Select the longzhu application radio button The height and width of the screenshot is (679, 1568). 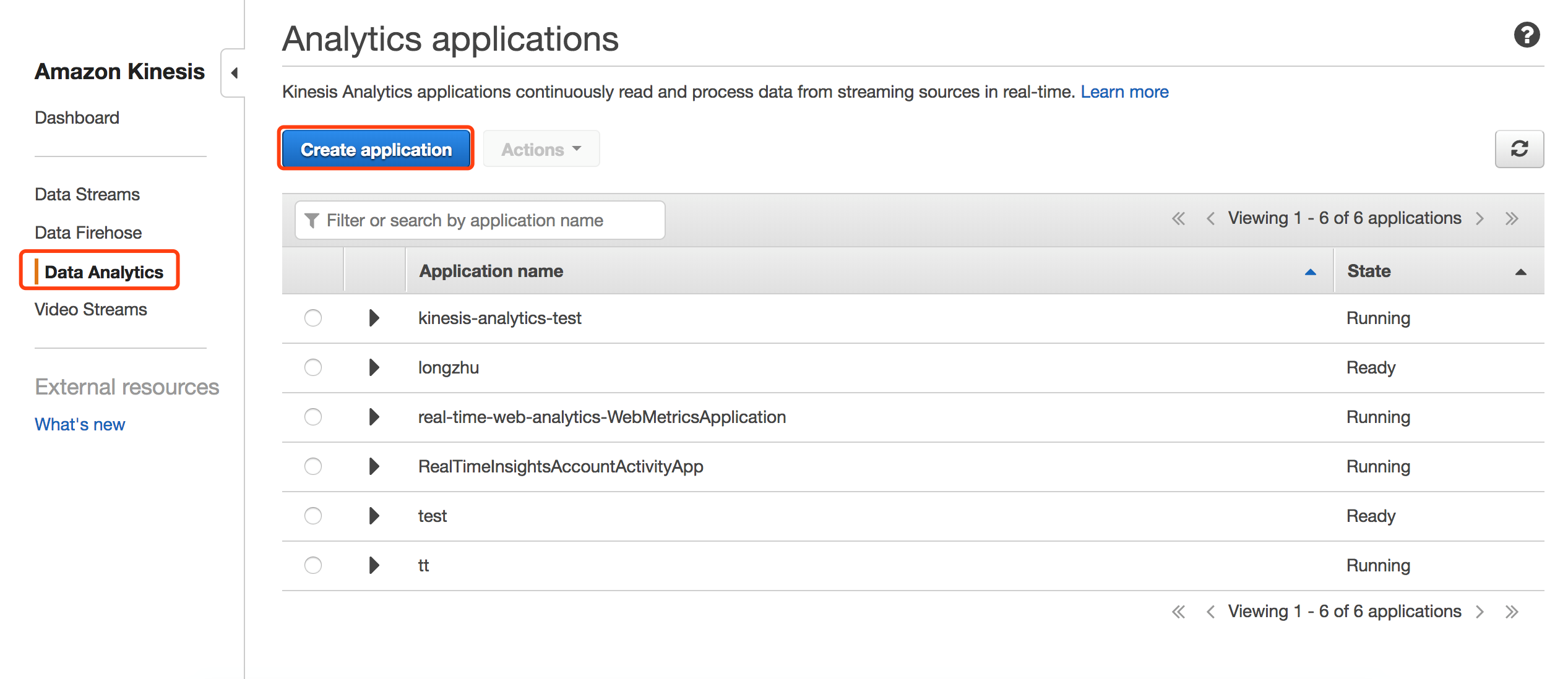[313, 367]
